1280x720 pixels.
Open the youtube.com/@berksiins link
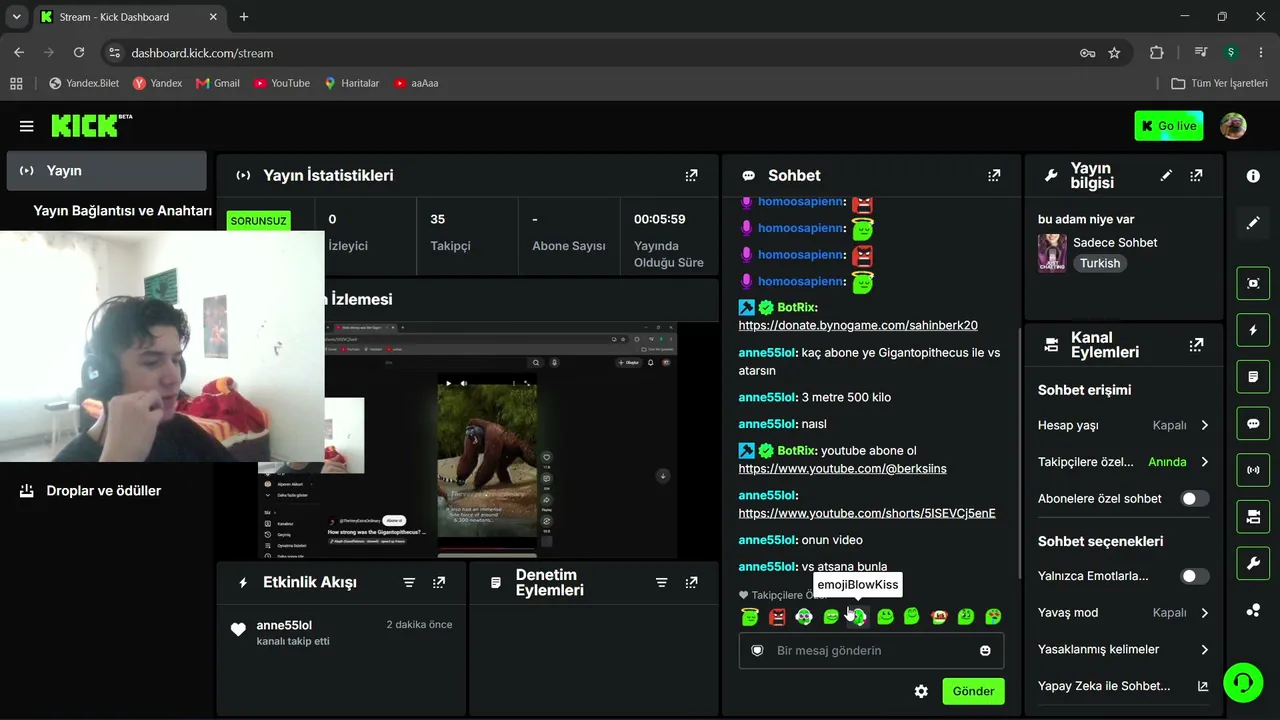(842, 468)
